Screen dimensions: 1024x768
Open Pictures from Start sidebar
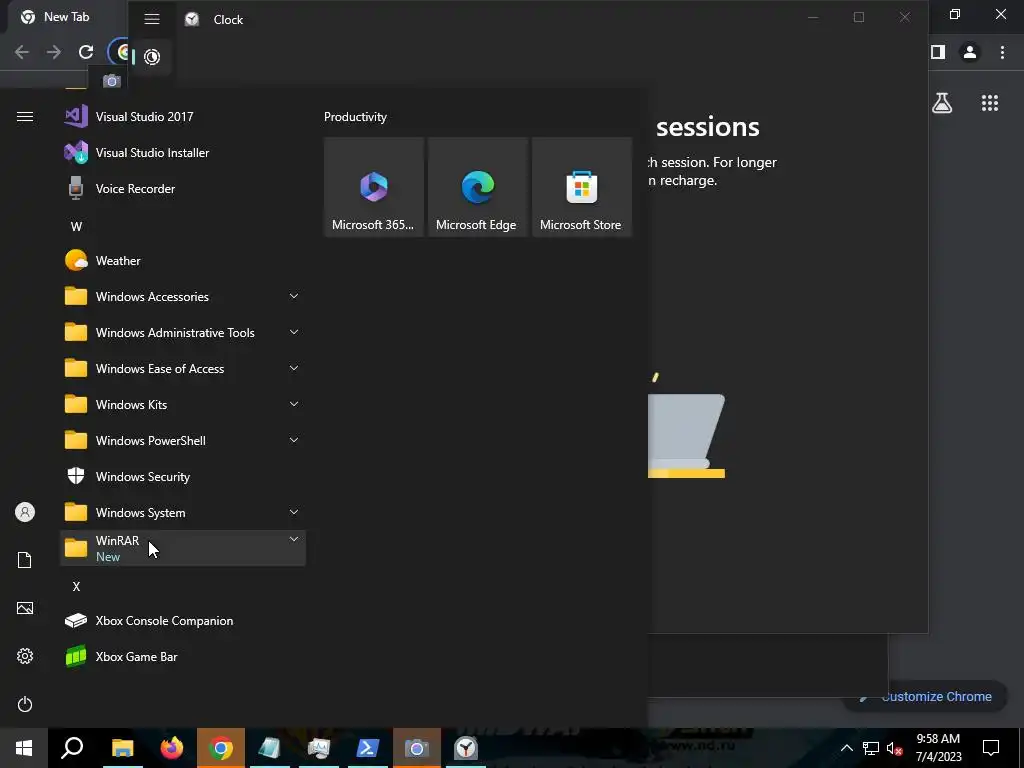[x=25, y=608]
